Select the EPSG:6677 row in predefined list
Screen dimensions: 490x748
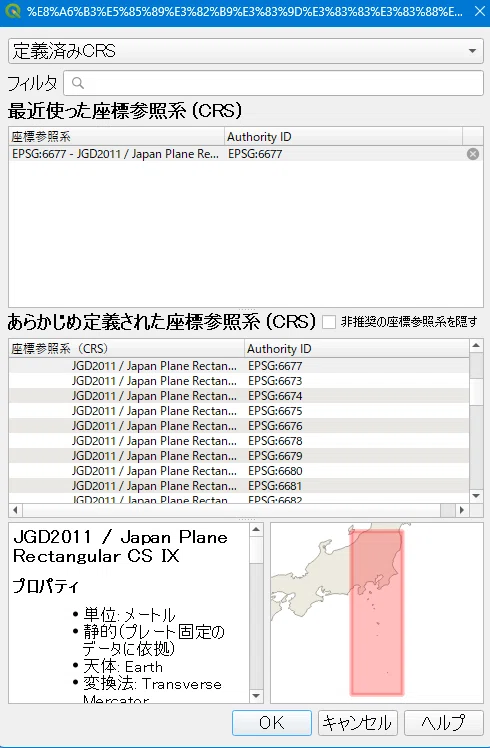[x=239, y=366]
